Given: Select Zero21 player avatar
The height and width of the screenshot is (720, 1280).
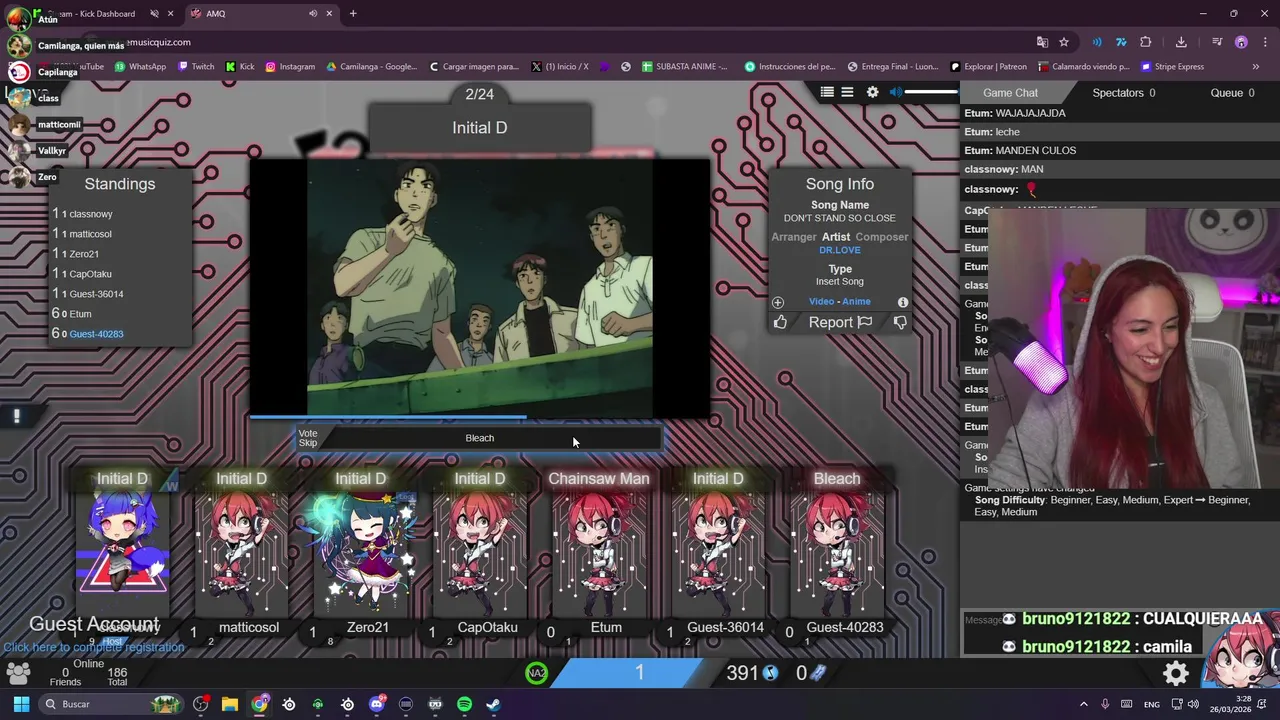Looking at the screenshot, I should click(360, 550).
